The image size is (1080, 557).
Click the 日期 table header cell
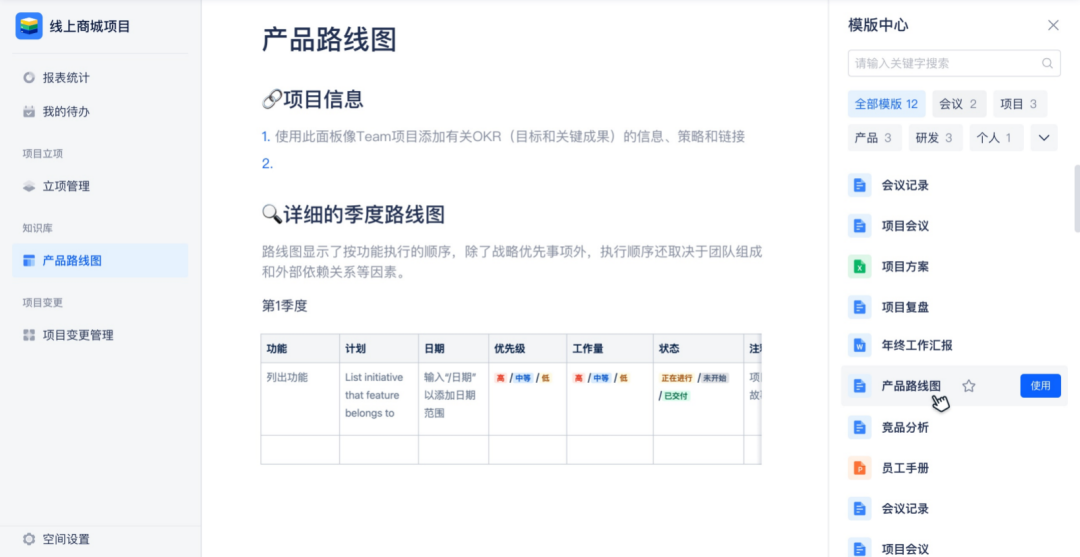pos(453,348)
